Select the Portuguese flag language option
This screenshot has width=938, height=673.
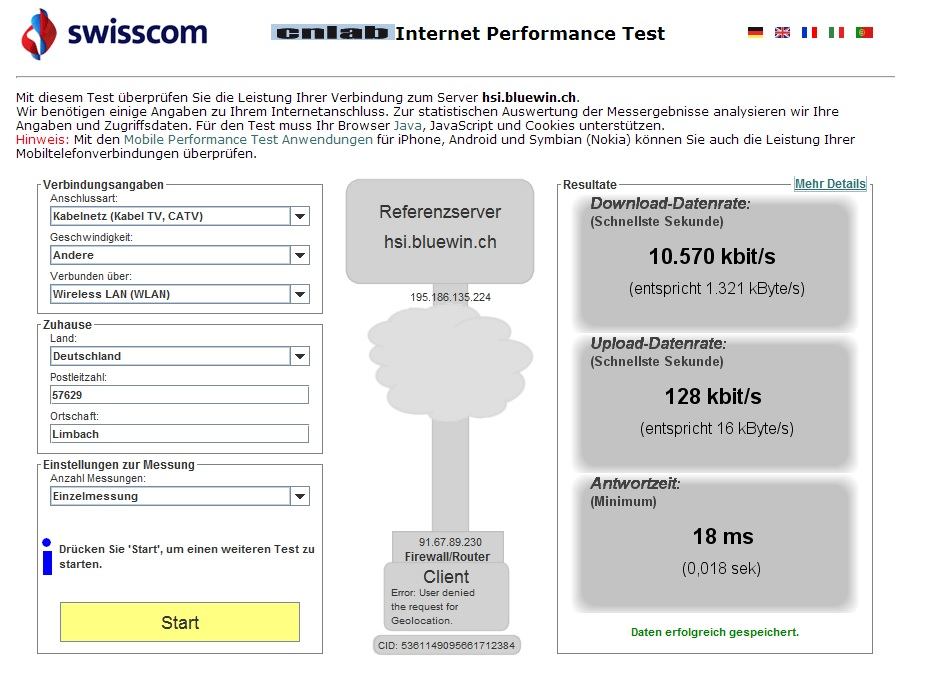[x=864, y=32]
